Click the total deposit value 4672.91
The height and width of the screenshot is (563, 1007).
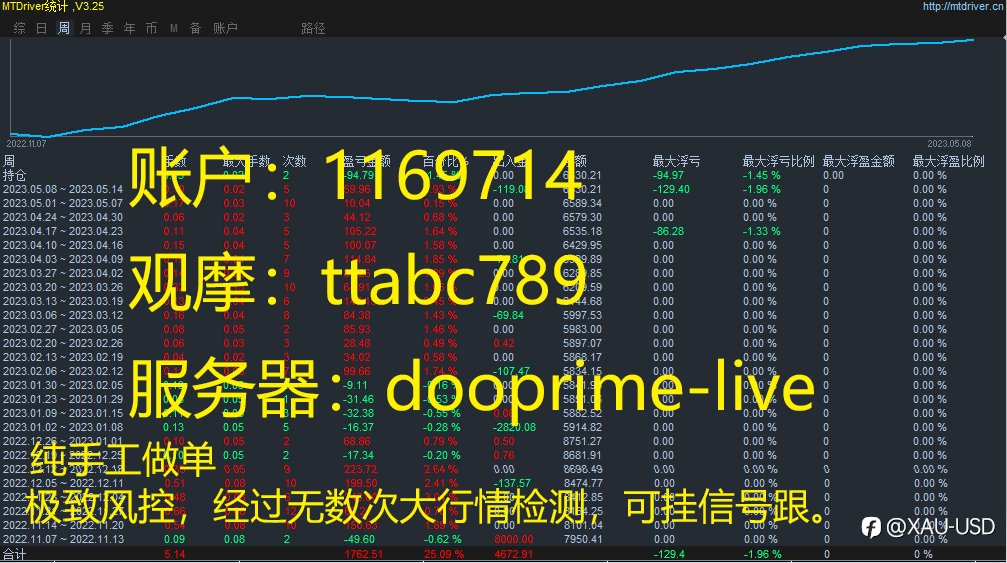(513, 554)
